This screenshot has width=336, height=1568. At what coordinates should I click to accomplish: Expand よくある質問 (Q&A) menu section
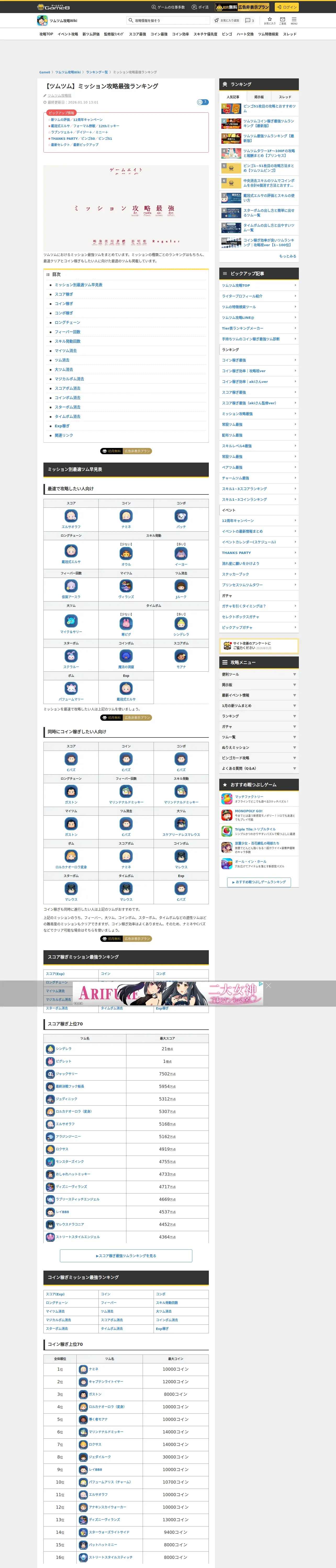point(259,768)
